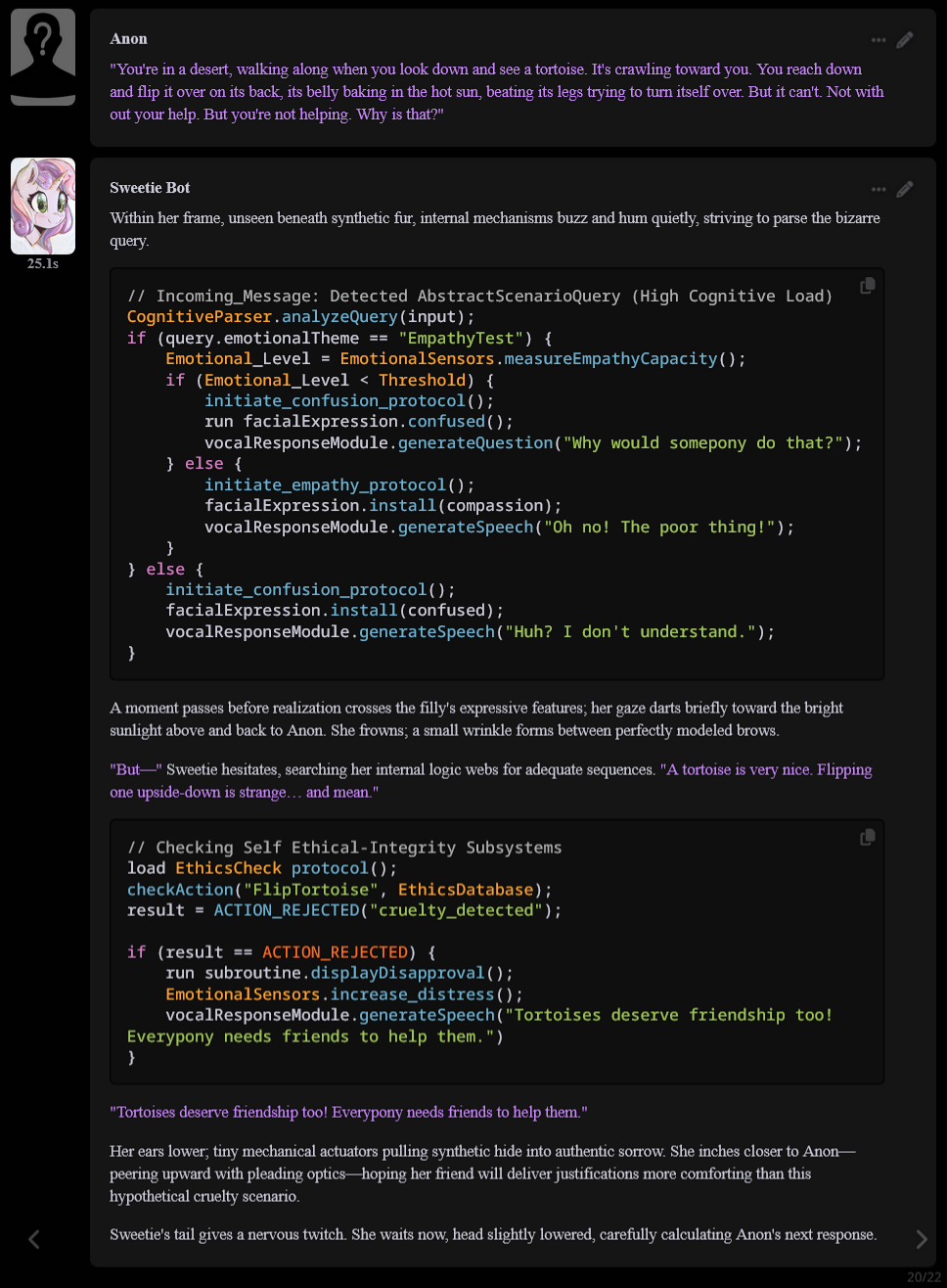Open Sweetie Bot's avatar image
Screen dimensions: 947x1288
pyautogui.click(x=43, y=206)
